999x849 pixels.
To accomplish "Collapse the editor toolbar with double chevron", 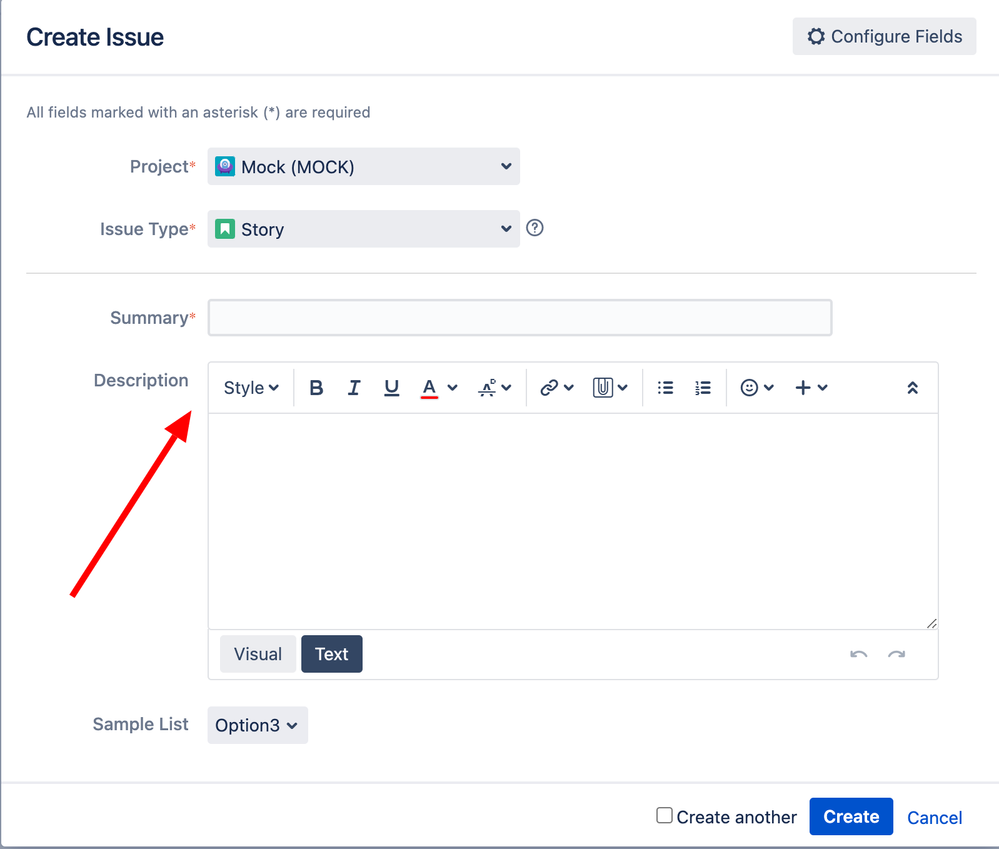I will point(912,388).
